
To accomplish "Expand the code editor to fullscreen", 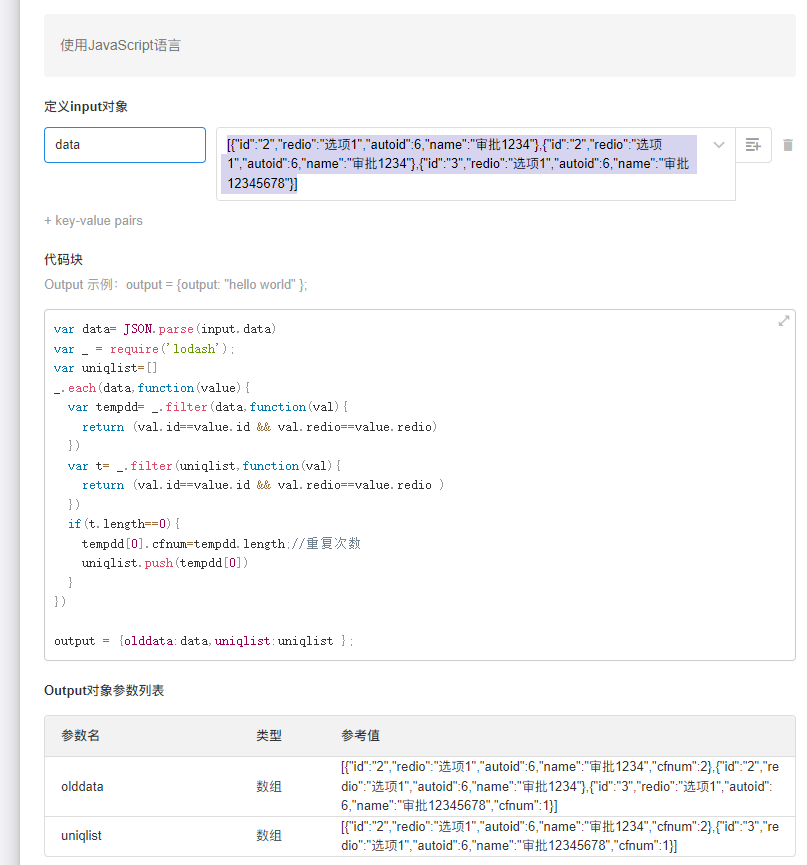I will click(783, 321).
